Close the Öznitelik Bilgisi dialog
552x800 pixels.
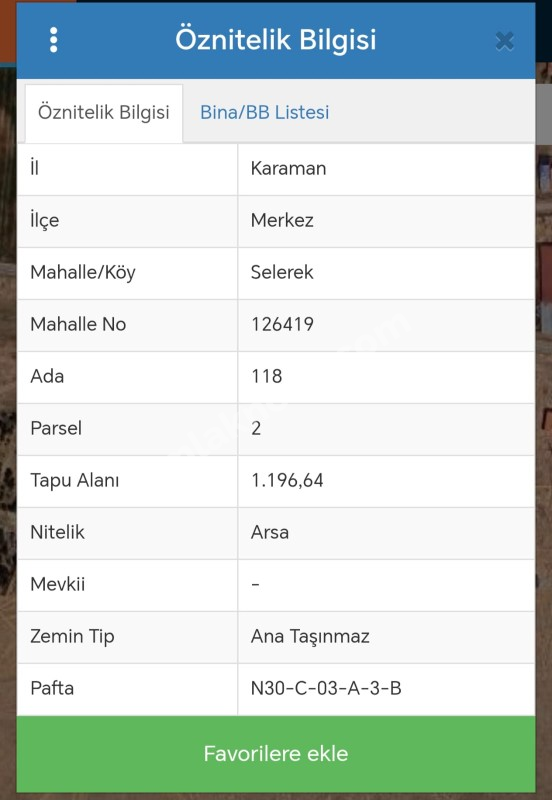[x=505, y=41]
